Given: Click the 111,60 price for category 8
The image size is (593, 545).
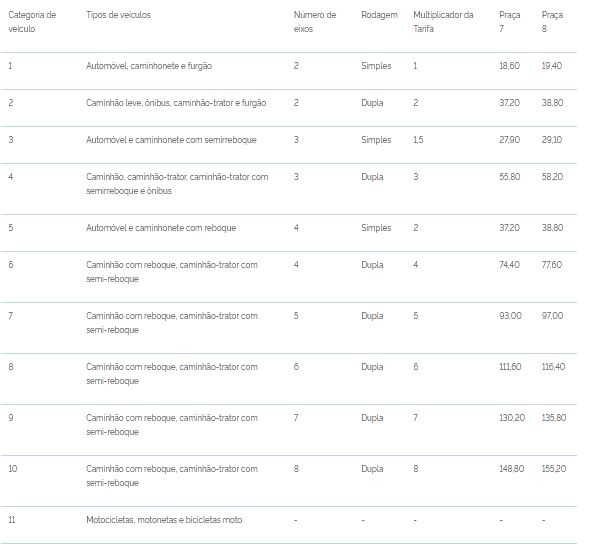Looking at the screenshot, I should (x=510, y=367).
